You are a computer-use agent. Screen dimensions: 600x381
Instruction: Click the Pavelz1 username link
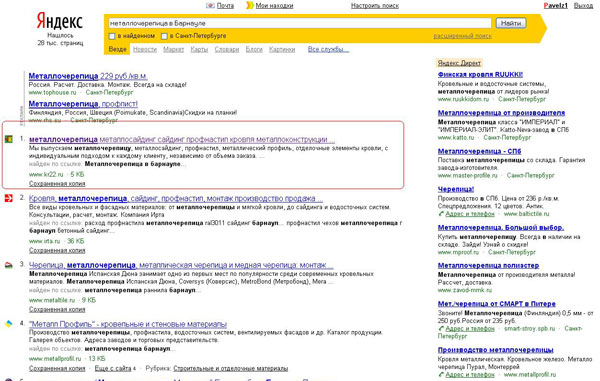click(x=556, y=6)
